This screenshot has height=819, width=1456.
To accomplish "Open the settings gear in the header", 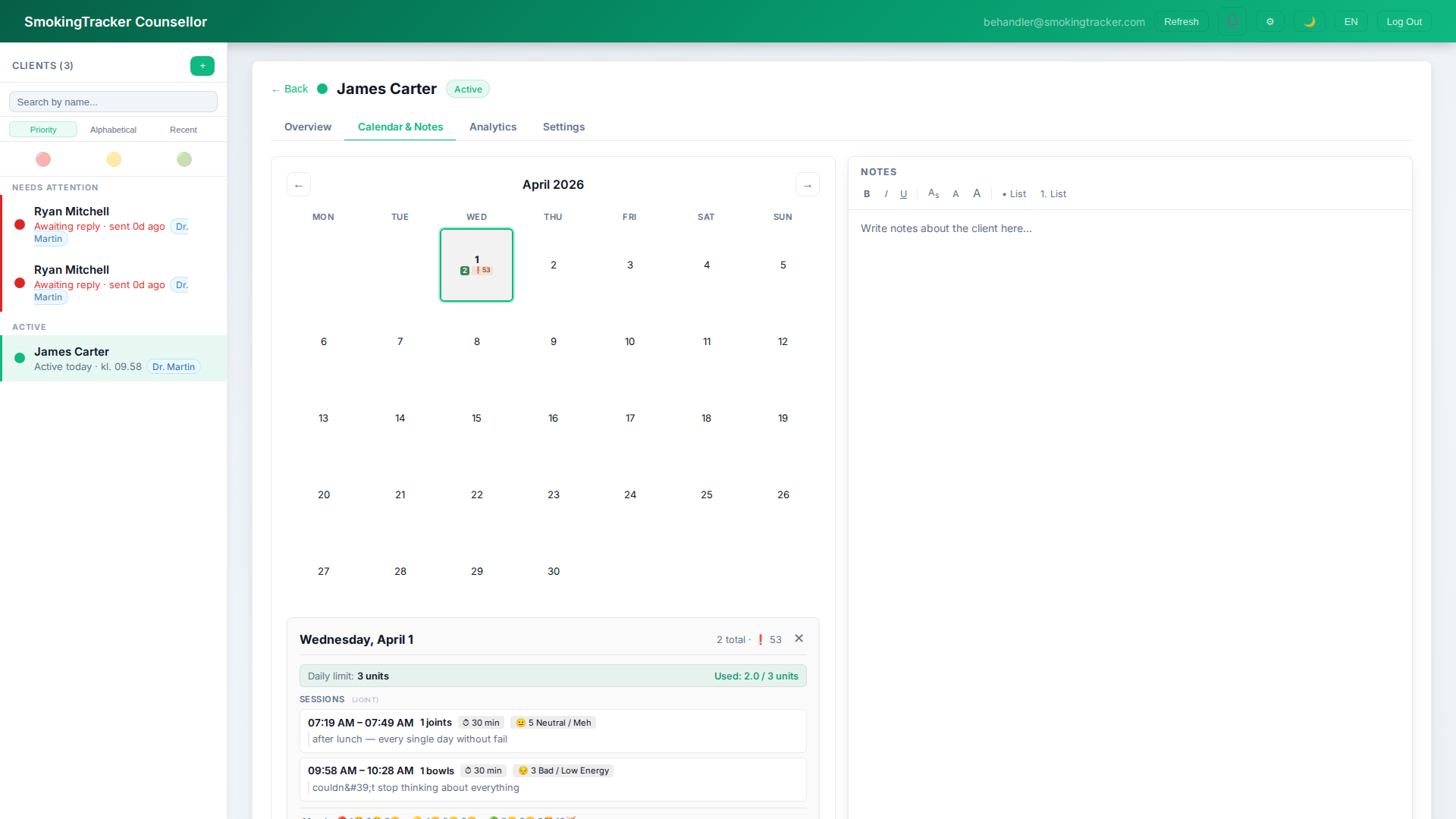I will [1270, 21].
